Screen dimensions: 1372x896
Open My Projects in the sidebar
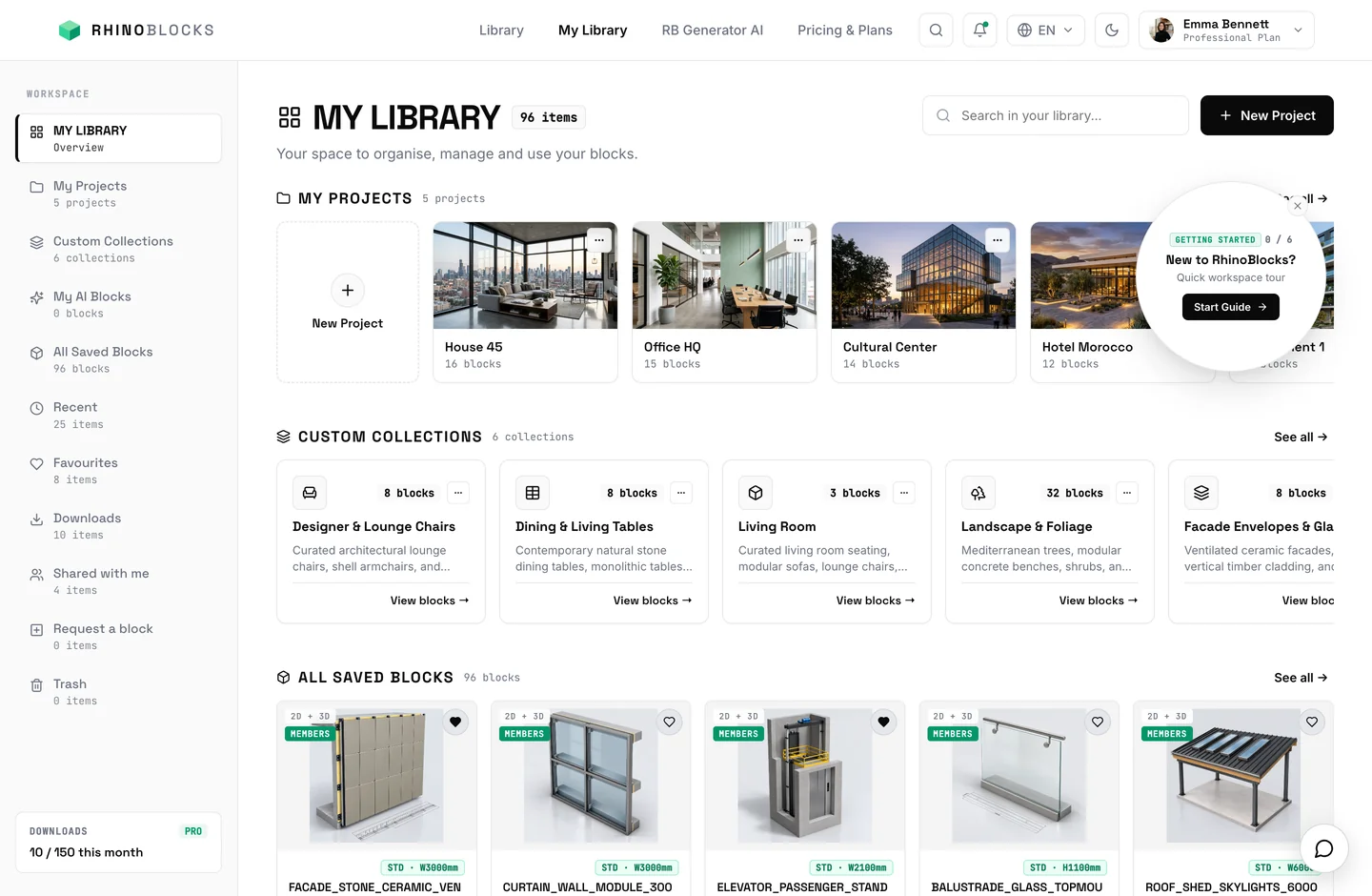coord(118,193)
